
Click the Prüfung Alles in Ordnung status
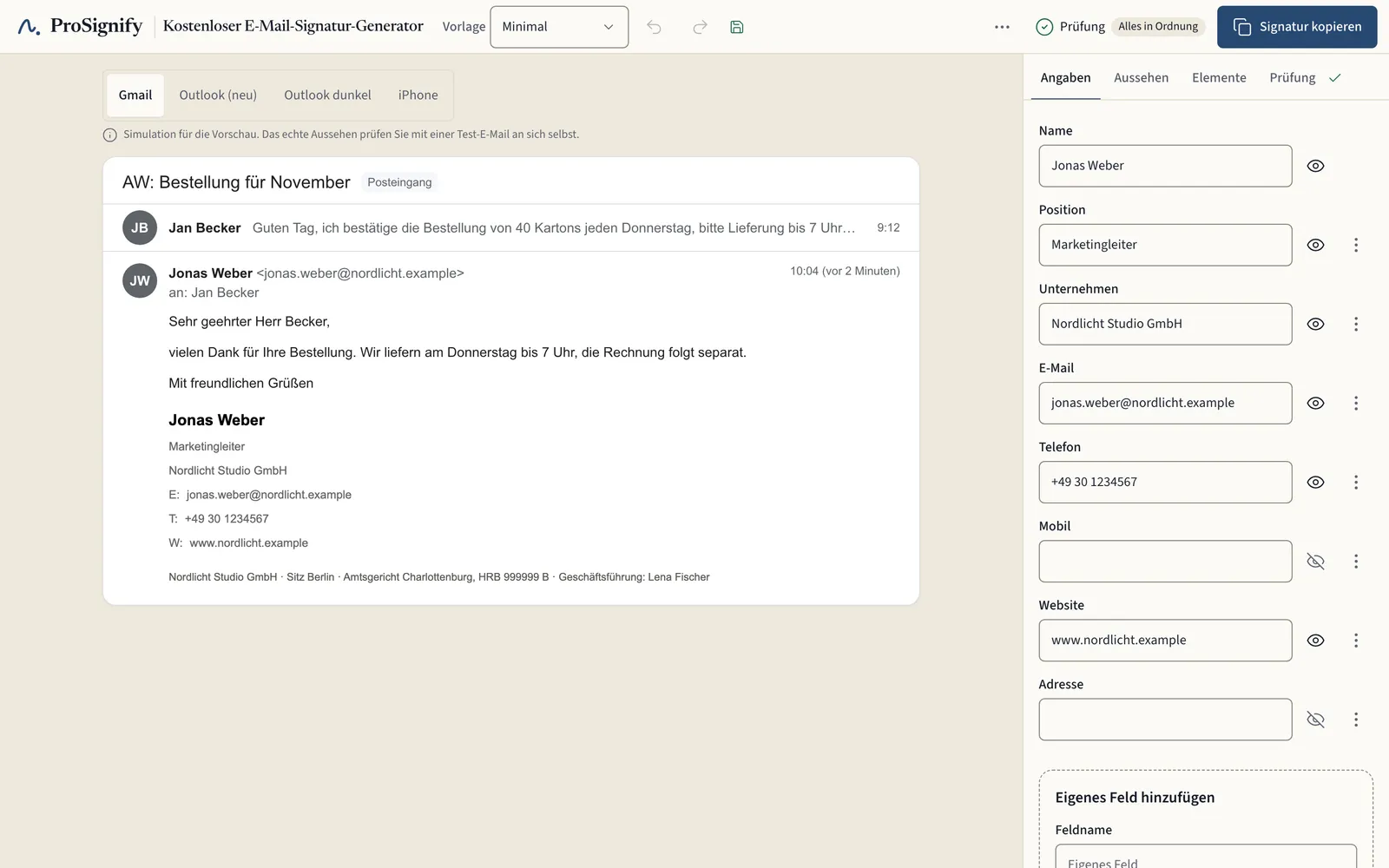point(1120,27)
